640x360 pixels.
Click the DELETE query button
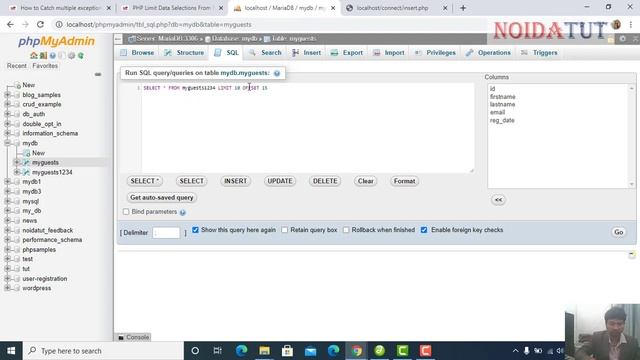pos(325,181)
